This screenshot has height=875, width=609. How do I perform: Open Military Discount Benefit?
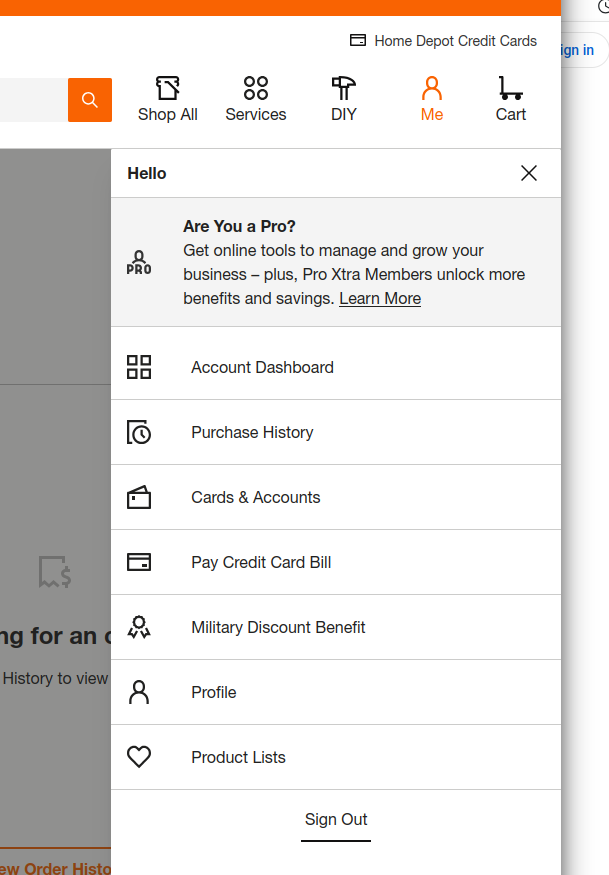point(278,627)
